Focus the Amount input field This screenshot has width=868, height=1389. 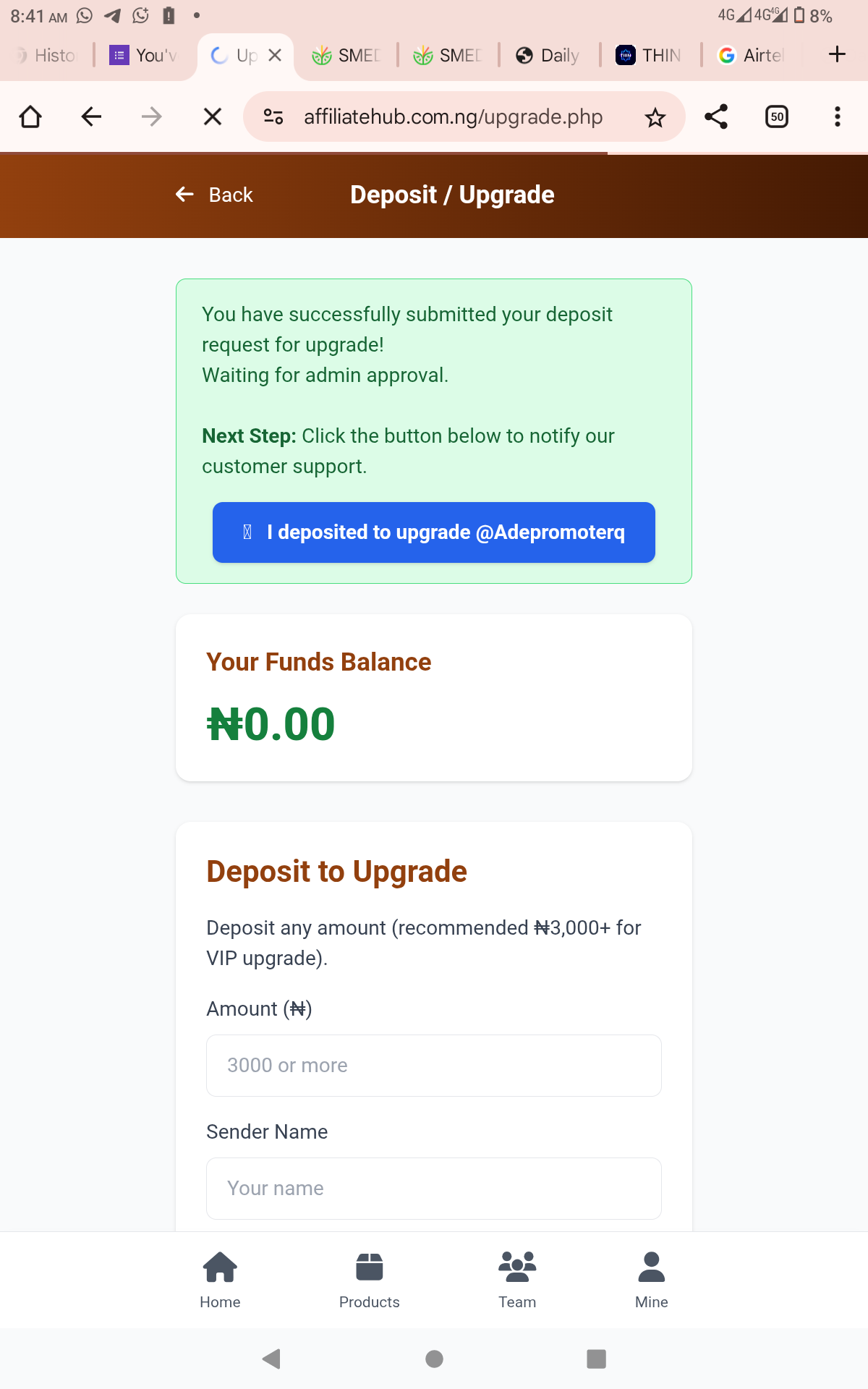pos(434,1066)
